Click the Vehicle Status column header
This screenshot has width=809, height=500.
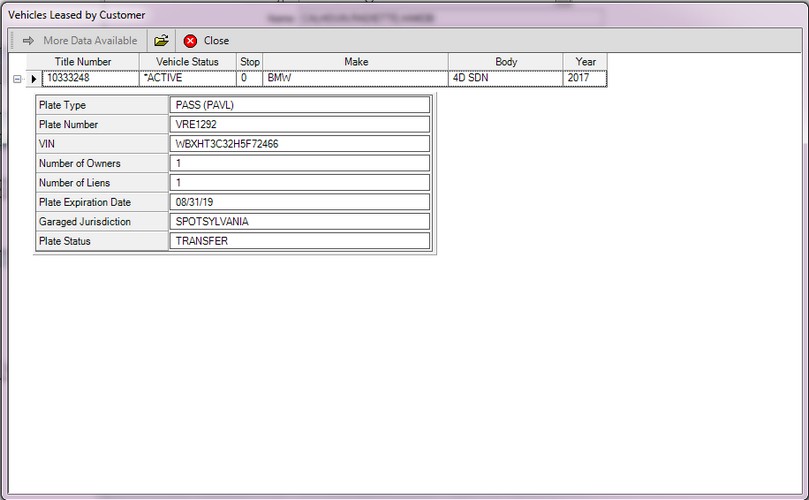tap(187, 61)
